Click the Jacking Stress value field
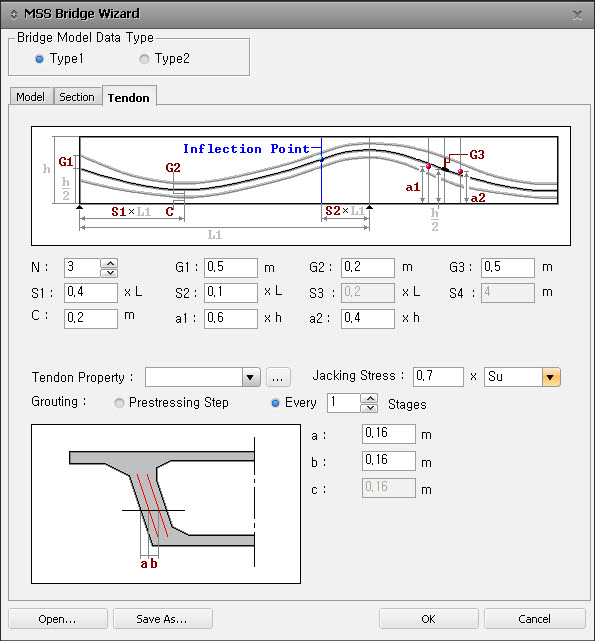 tap(438, 377)
